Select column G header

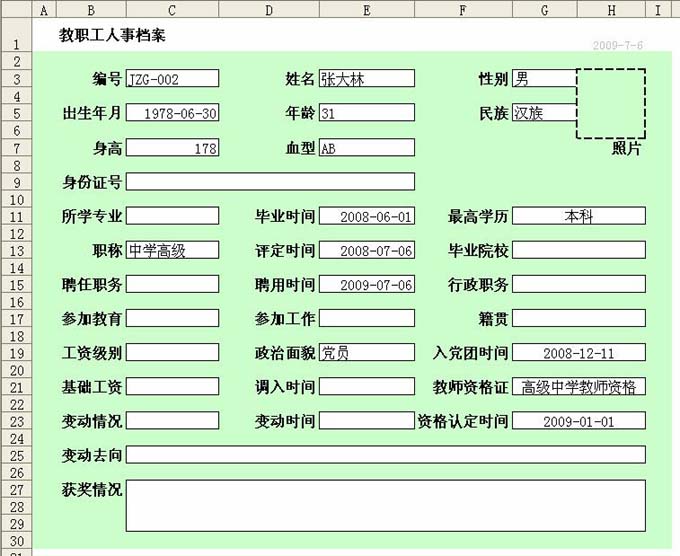click(x=544, y=10)
